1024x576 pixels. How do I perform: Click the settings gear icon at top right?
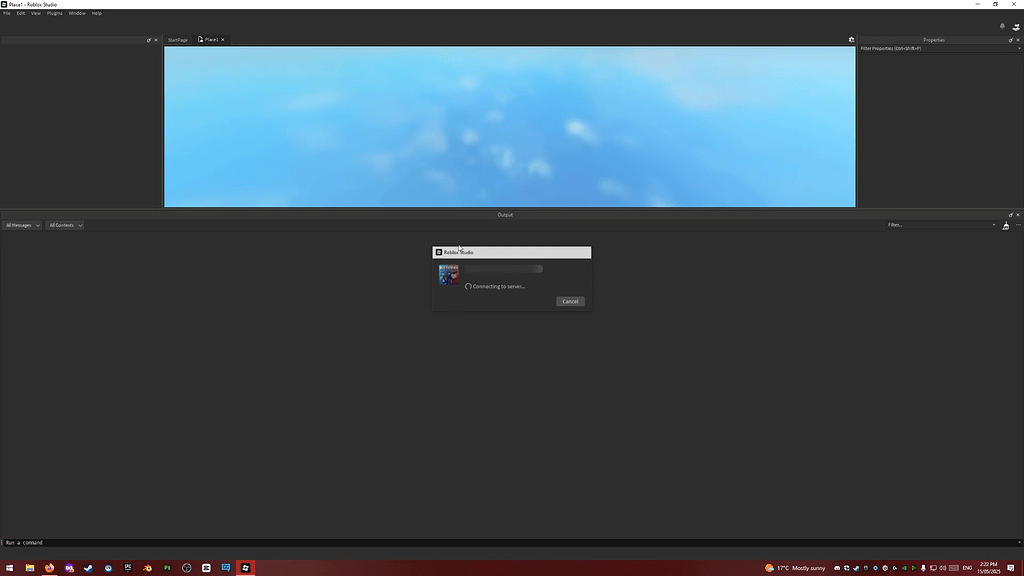coord(1002,26)
